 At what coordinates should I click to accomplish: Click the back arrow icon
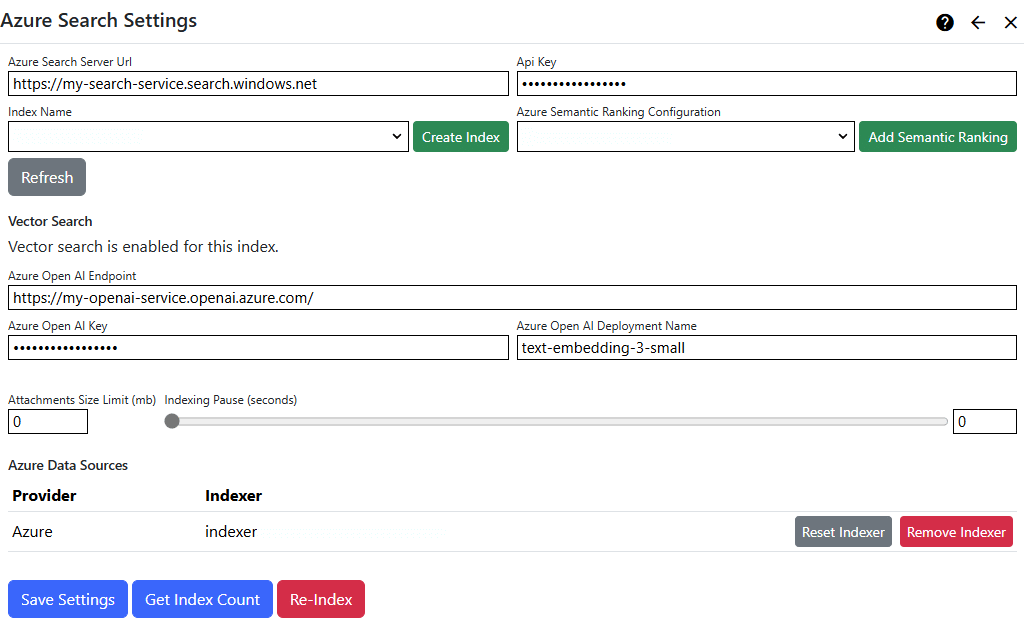(977, 22)
